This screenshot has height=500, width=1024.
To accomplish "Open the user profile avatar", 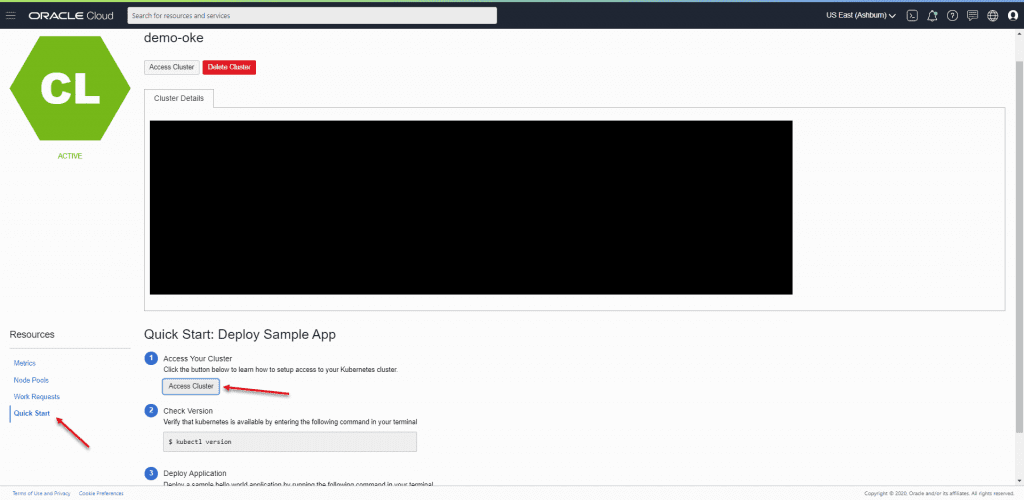I will click(x=1013, y=15).
